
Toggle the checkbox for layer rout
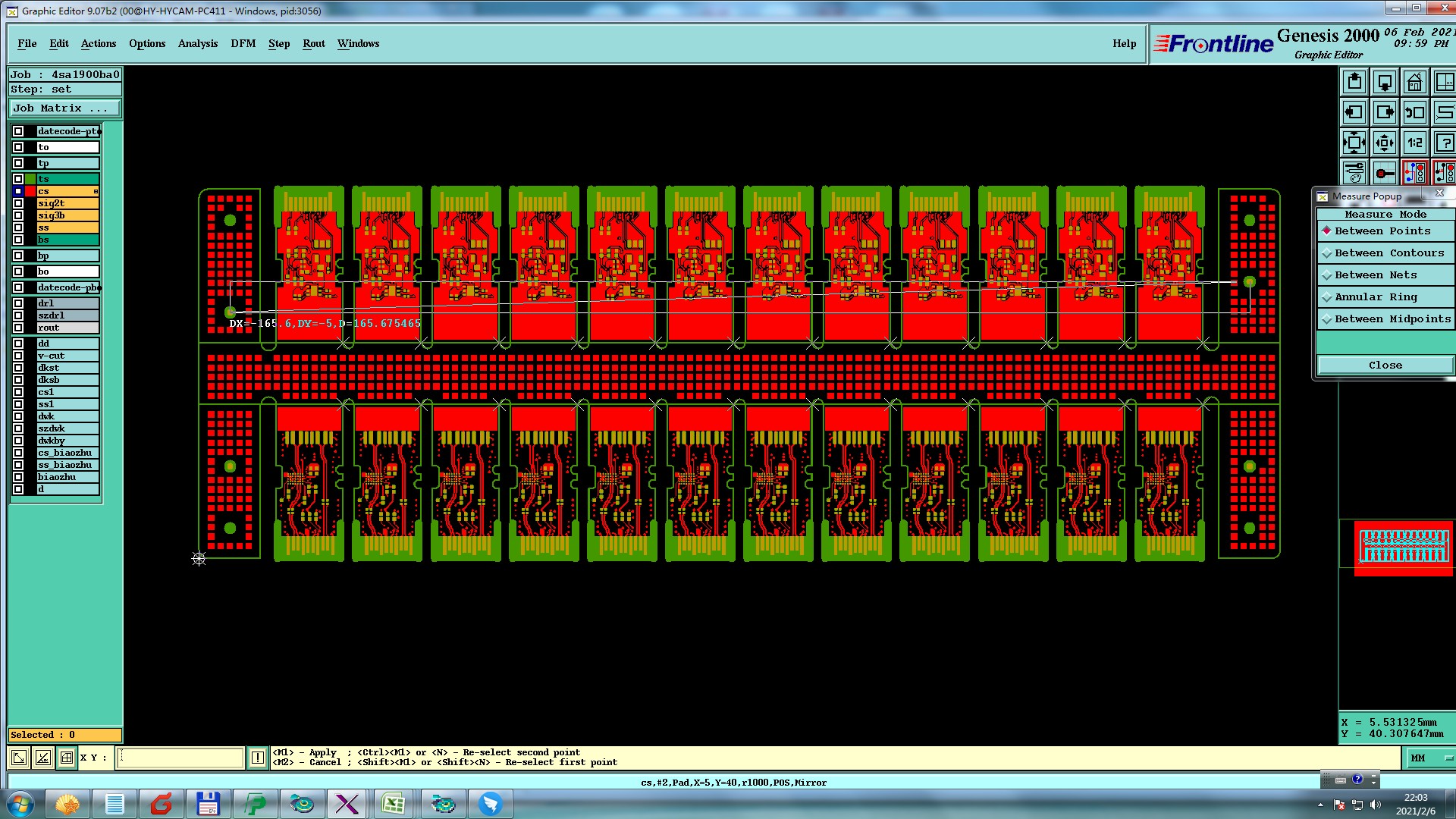click(x=18, y=328)
